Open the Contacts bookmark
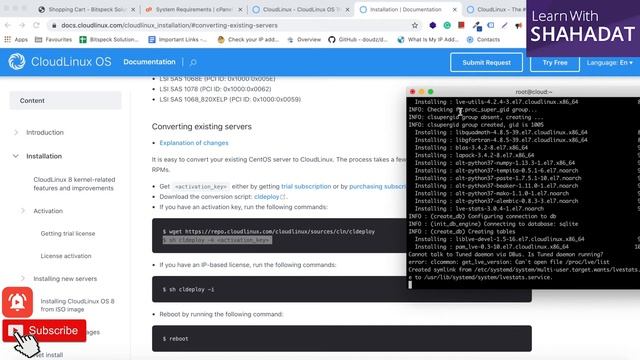 click(483, 40)
